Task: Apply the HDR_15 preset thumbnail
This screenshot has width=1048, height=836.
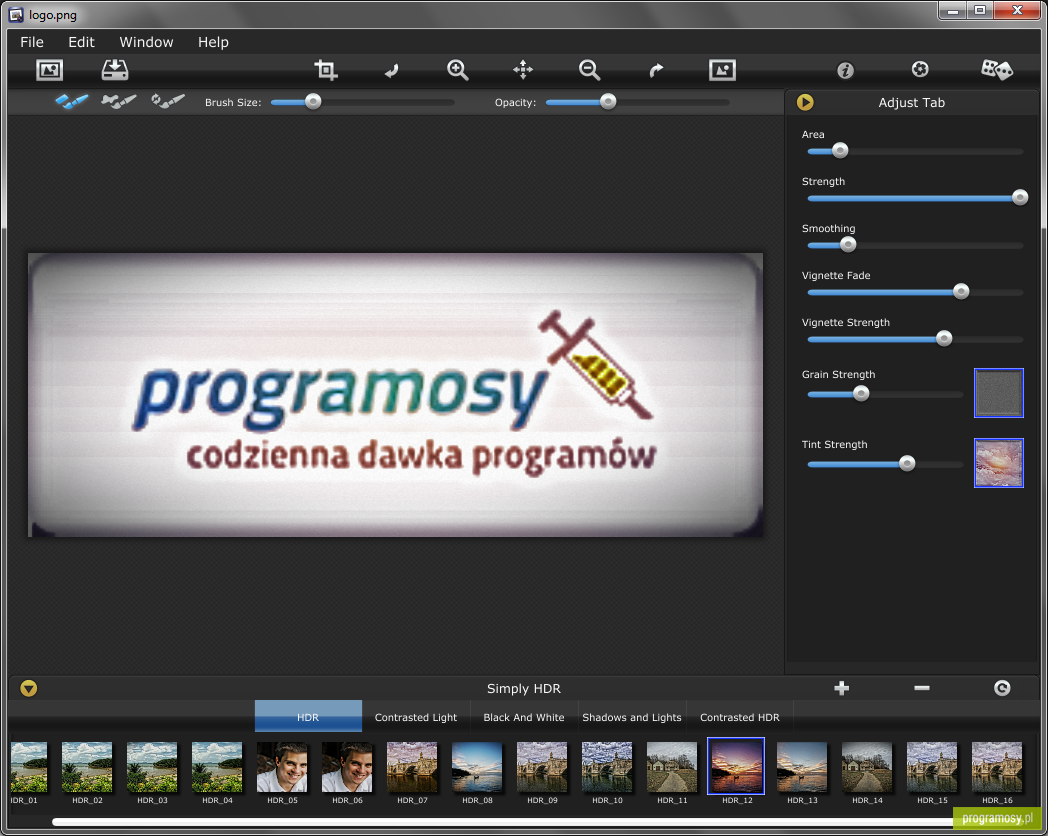Action: 932,767
